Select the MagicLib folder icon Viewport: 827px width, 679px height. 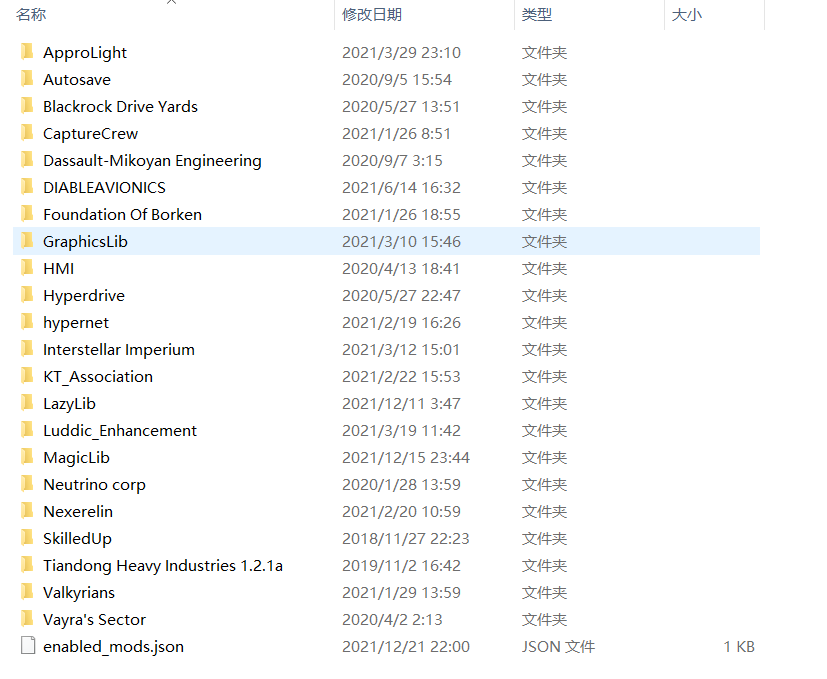click(x=27, y=457)
